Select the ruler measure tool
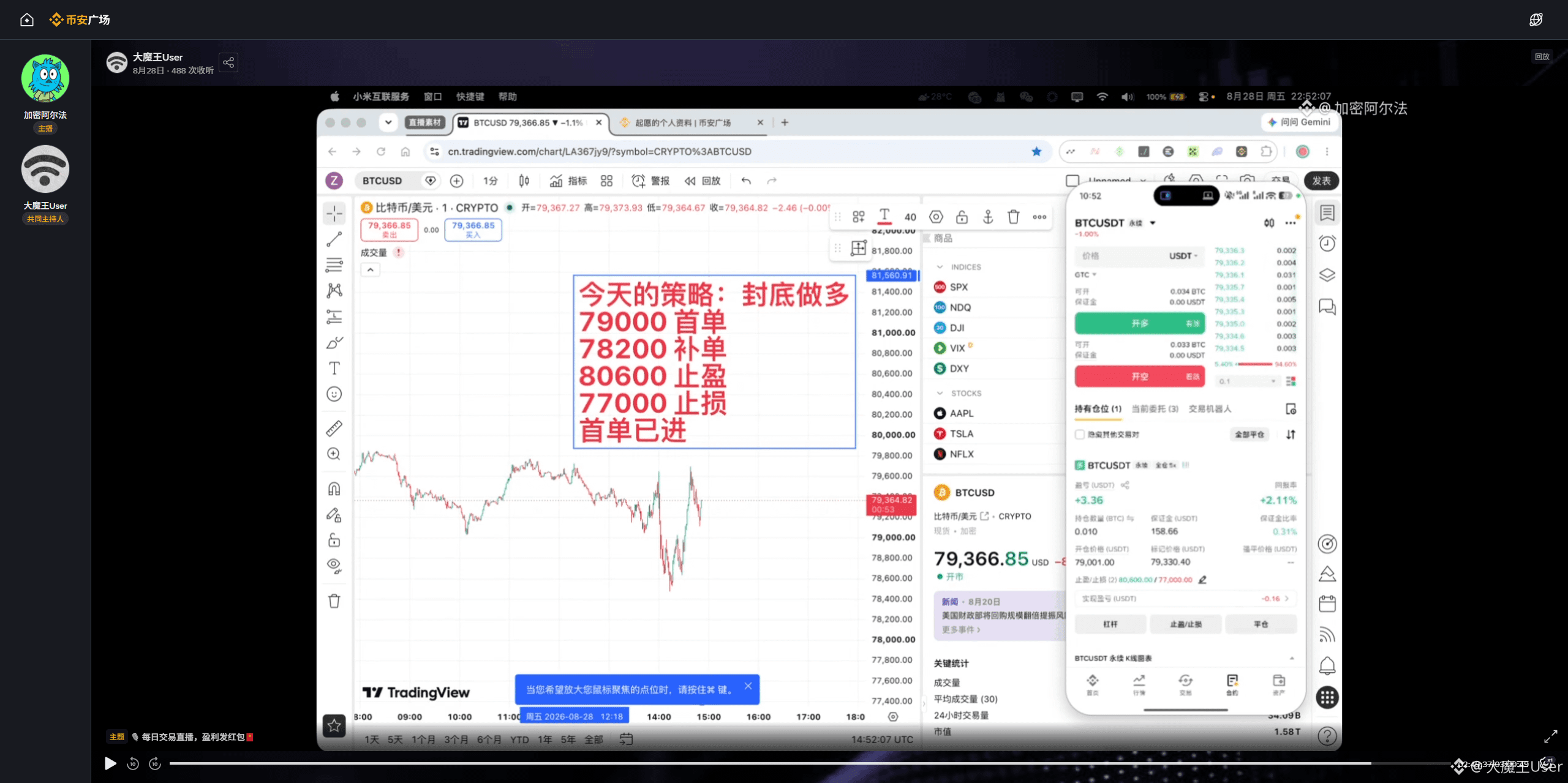This screenshot has width=1568, height=783. click(334, 428)
